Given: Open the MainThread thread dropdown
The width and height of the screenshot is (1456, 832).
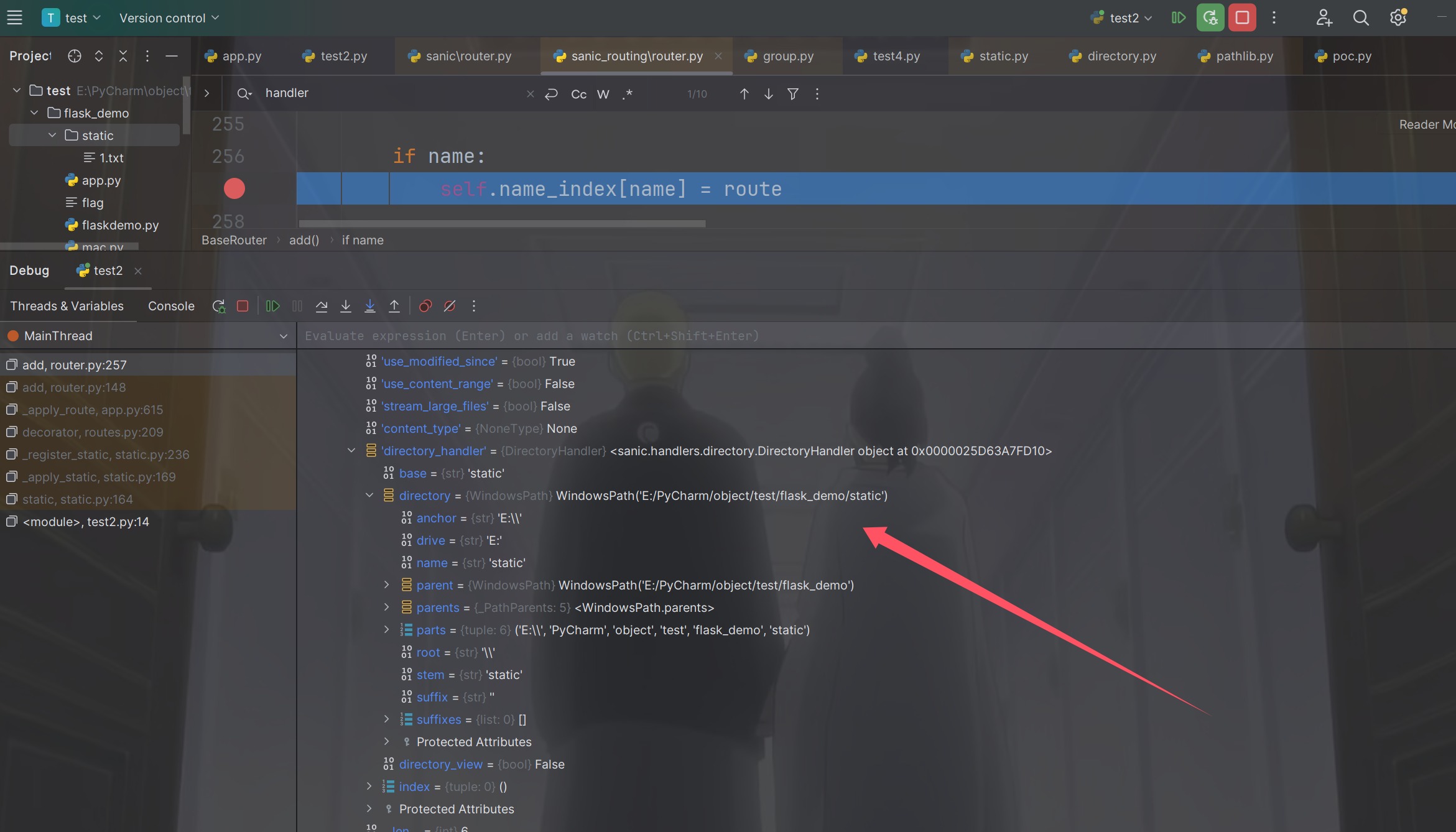Looking at the screenshot, I should 284,336.
